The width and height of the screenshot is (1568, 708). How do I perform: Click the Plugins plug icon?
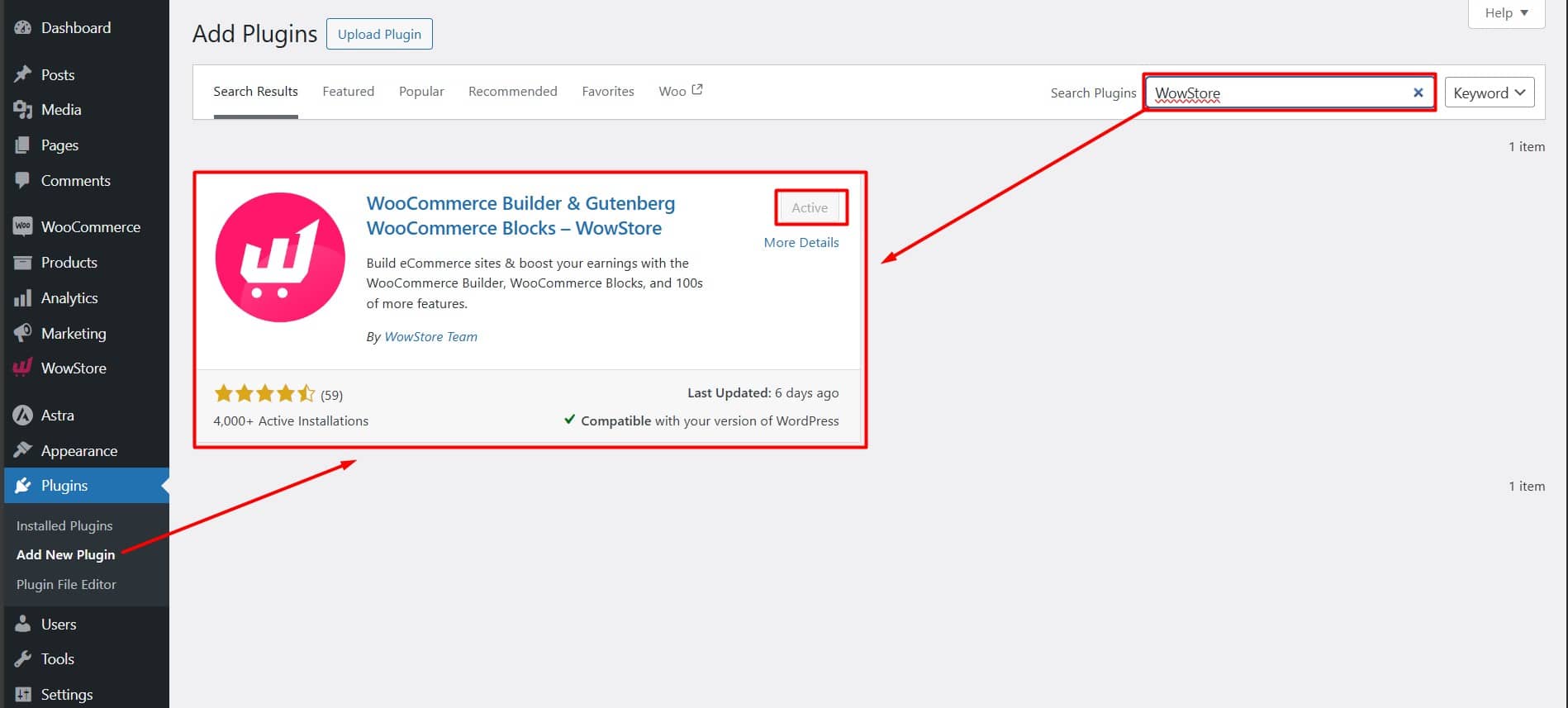(22, 485)
